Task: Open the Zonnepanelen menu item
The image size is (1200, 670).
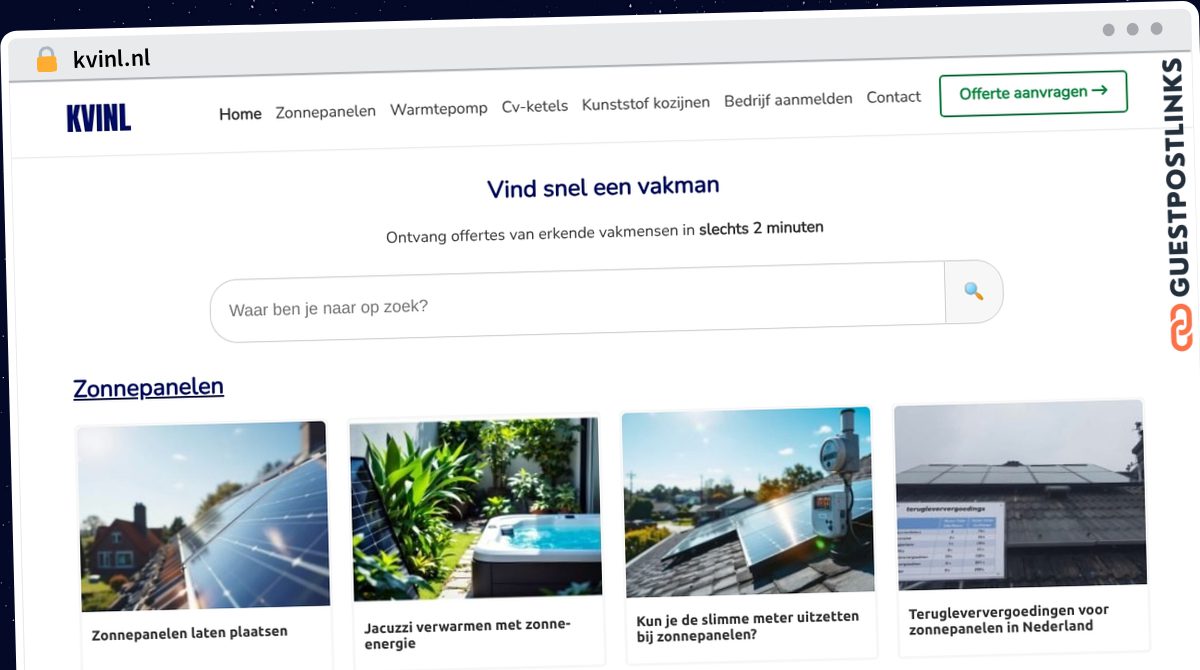Action: [326, 111]
